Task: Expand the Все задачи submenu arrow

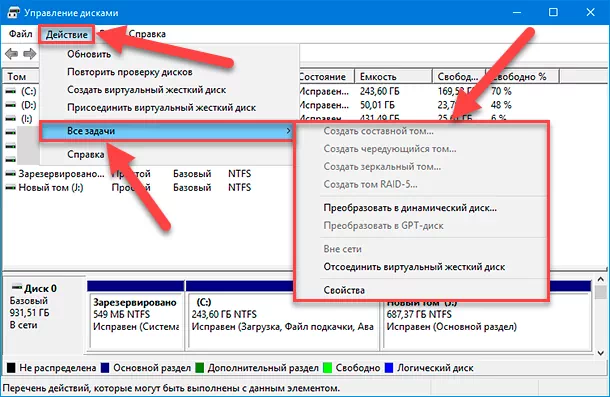Action: tap(288, 131)
